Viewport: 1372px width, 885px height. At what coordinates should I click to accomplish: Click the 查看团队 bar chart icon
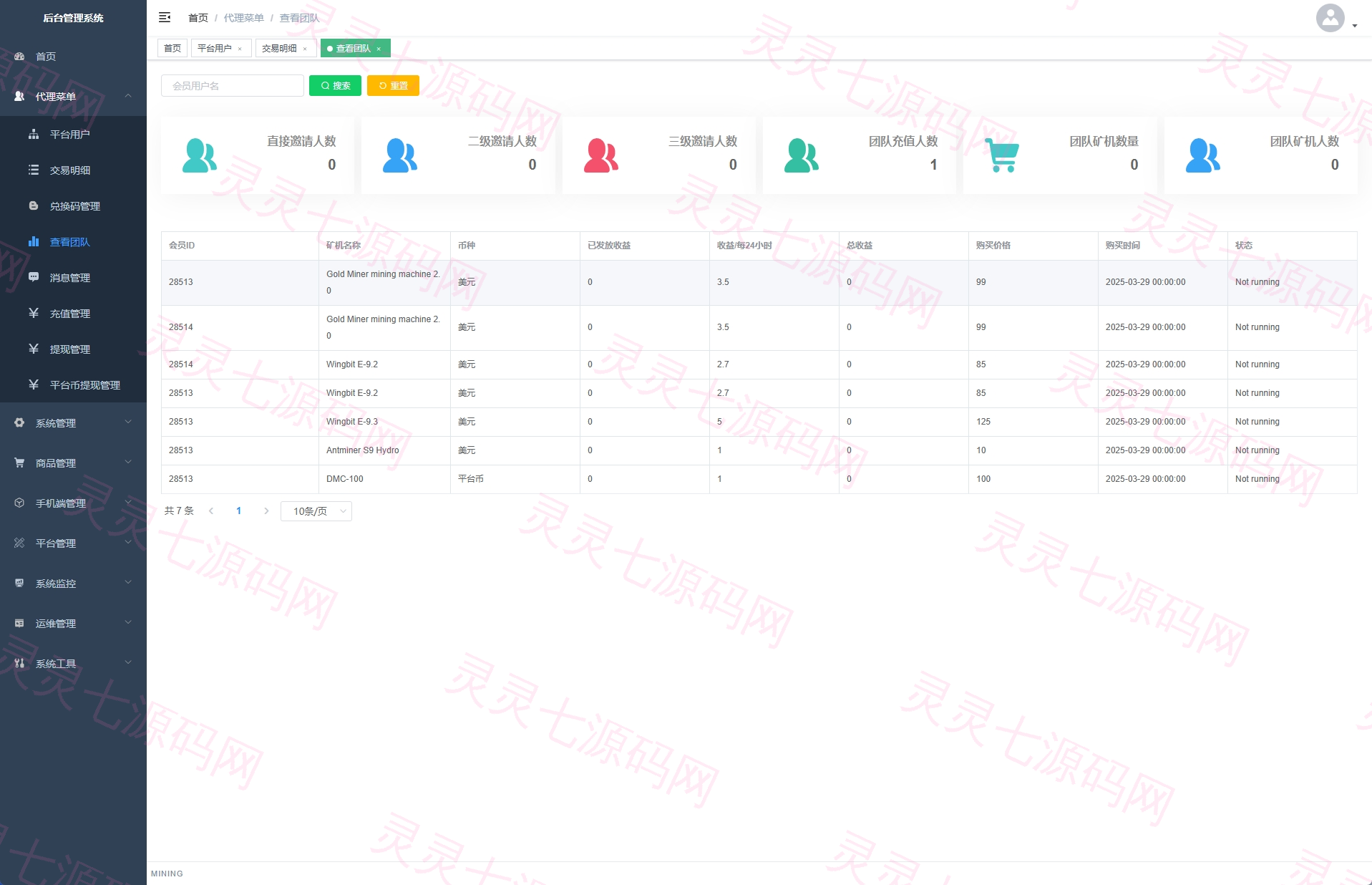click(34, 241)
